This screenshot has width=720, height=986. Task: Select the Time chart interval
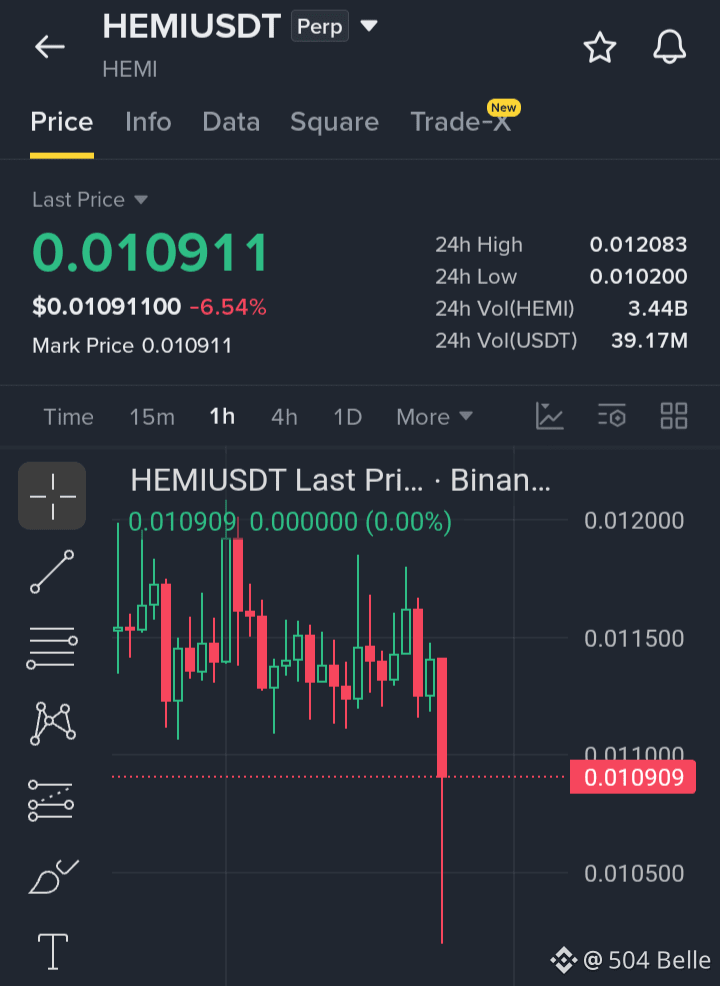click(68, 417)
